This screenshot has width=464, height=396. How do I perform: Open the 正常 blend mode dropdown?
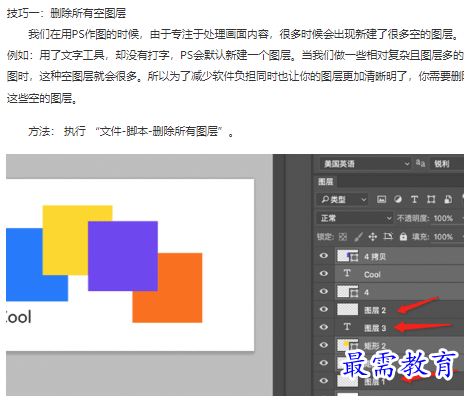354,218
